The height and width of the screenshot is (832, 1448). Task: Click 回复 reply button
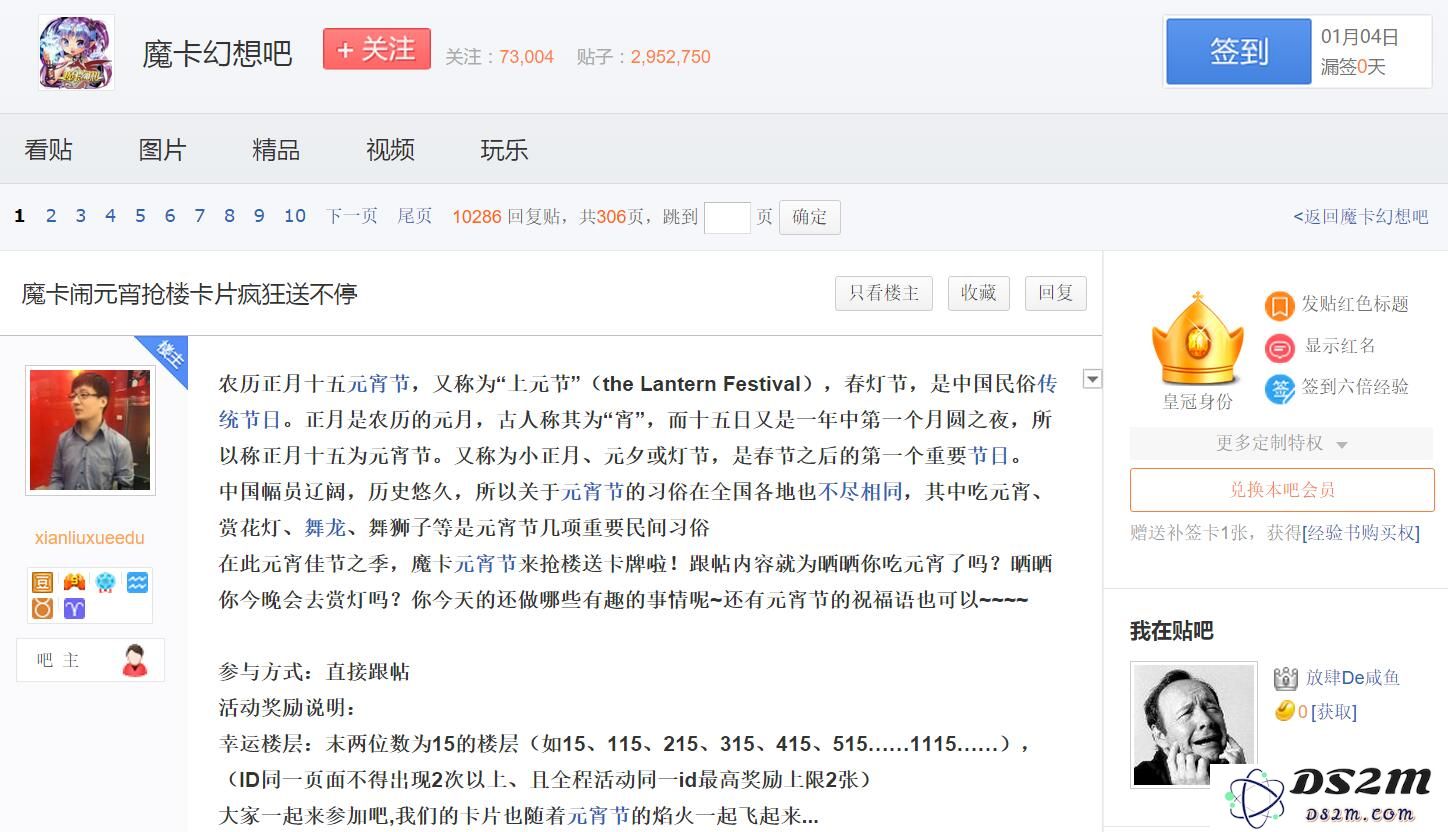pos(1056,293)
